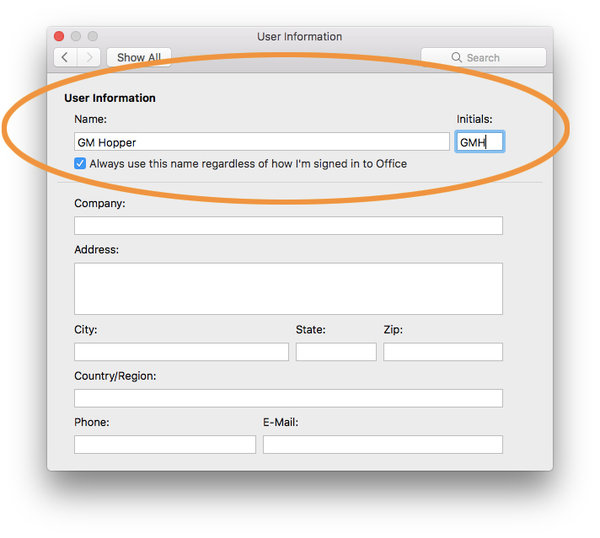Click into the E-Mail field
The width and height of the screenshot is (600, 538).
point(383,445)
